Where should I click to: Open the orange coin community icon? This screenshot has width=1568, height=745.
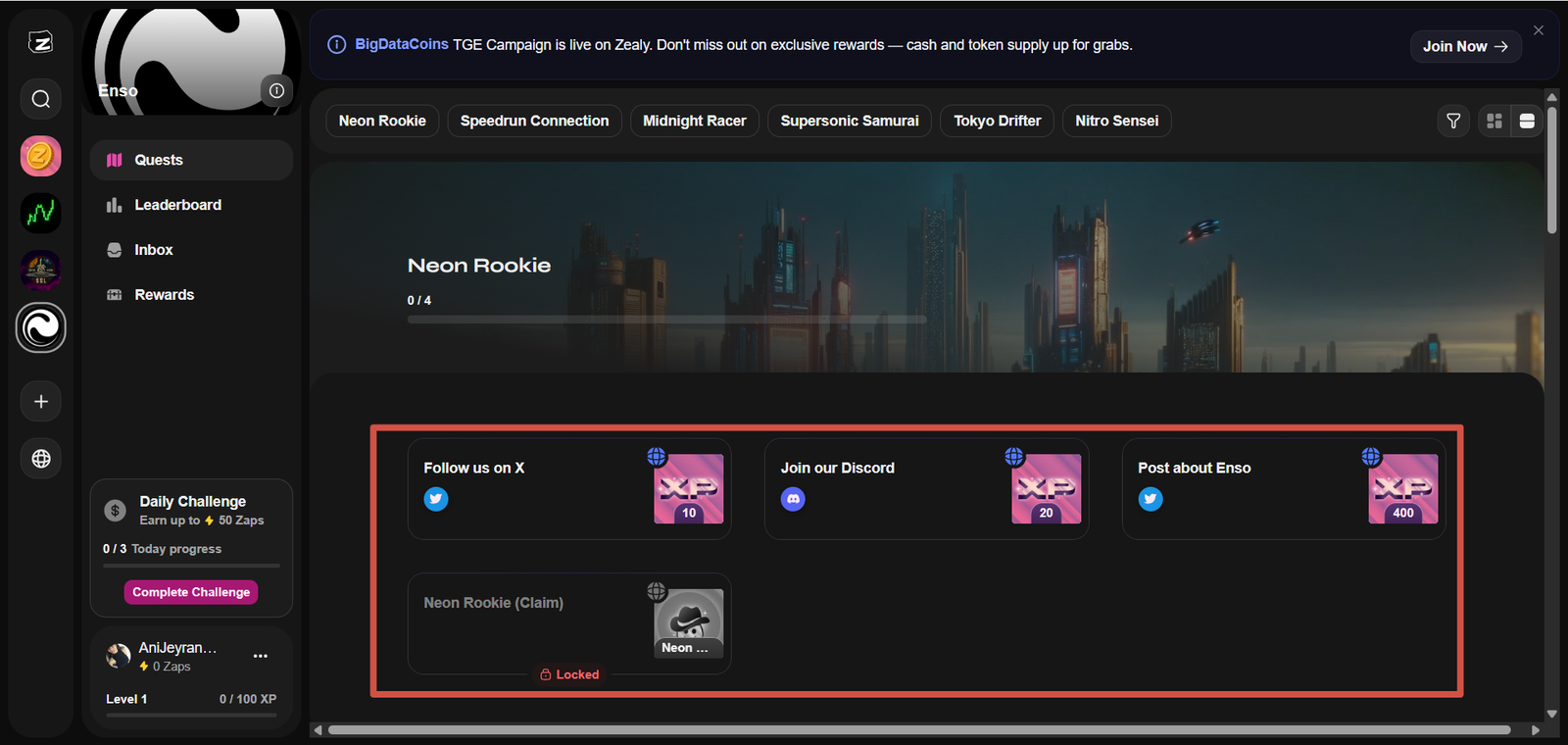tap(40, 156)
